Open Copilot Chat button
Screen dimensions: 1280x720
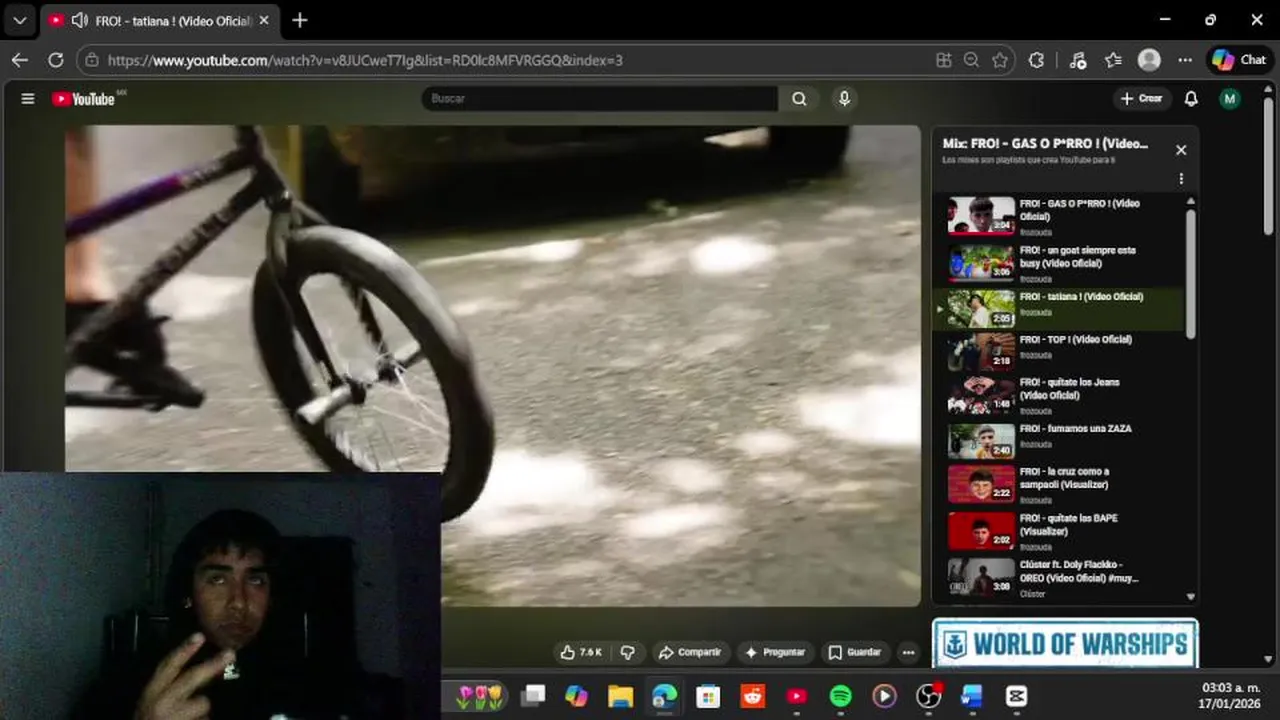[x=1240, y=60]
